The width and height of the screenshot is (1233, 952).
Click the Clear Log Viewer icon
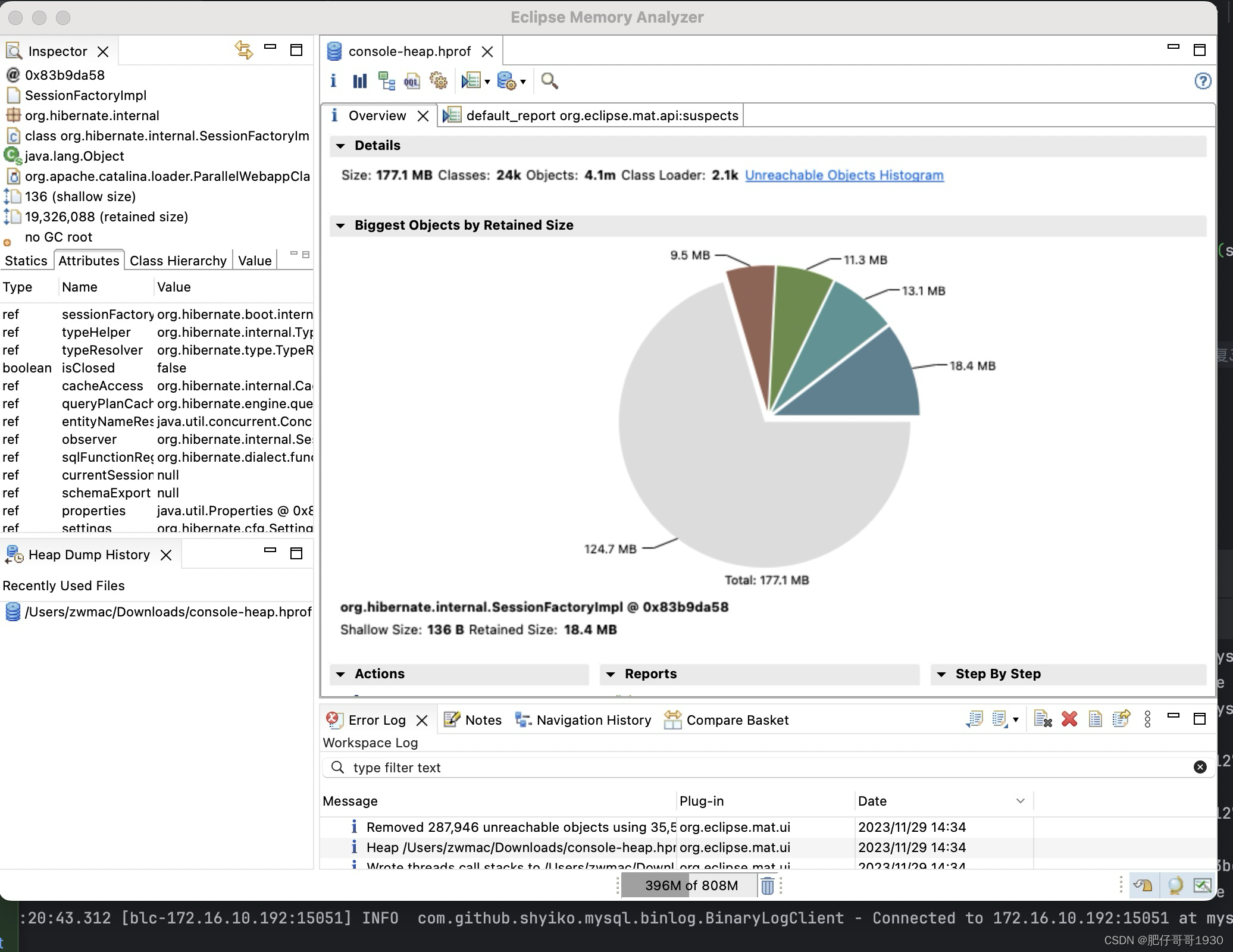[x=1043, y=719]
